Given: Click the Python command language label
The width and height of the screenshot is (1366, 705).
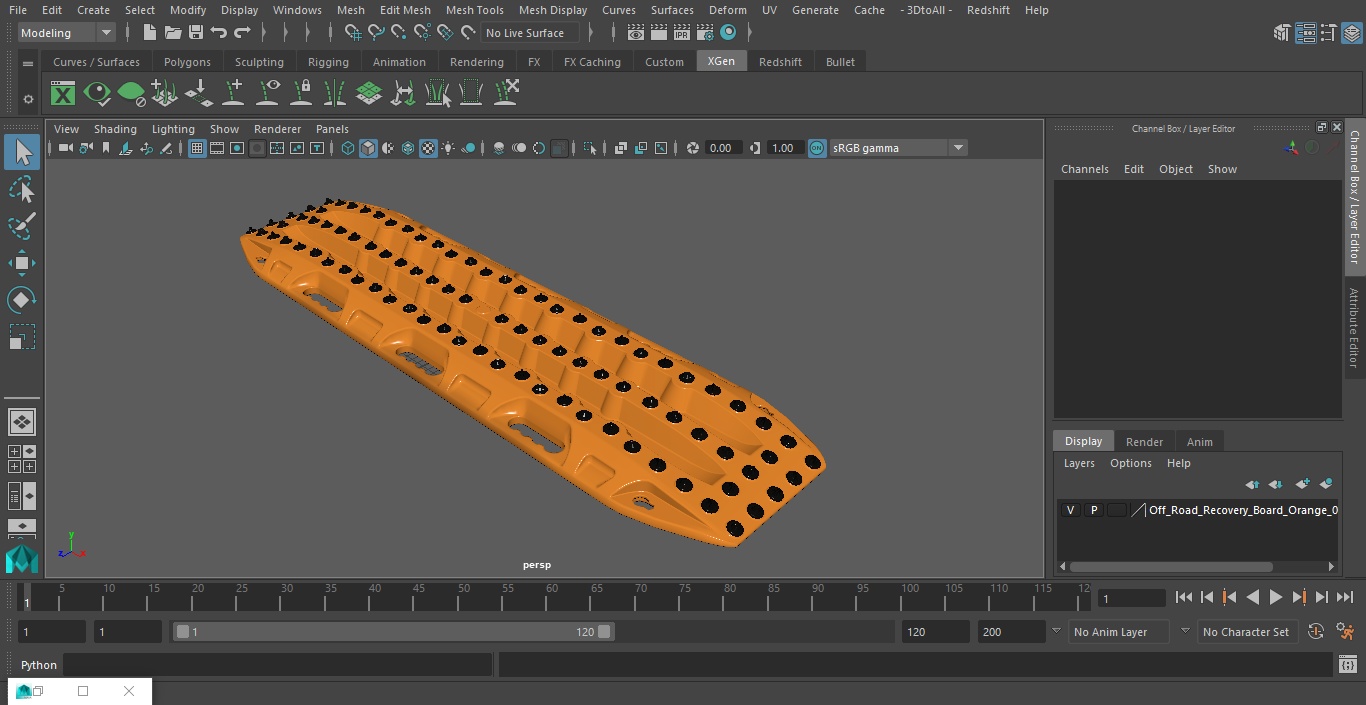Looking at the screenshot, I should (39, 665).
